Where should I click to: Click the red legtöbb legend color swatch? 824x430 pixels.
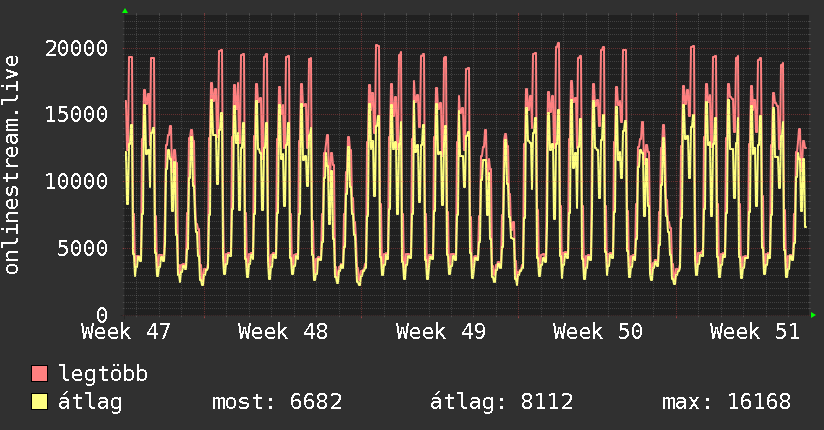click(40, 374)
